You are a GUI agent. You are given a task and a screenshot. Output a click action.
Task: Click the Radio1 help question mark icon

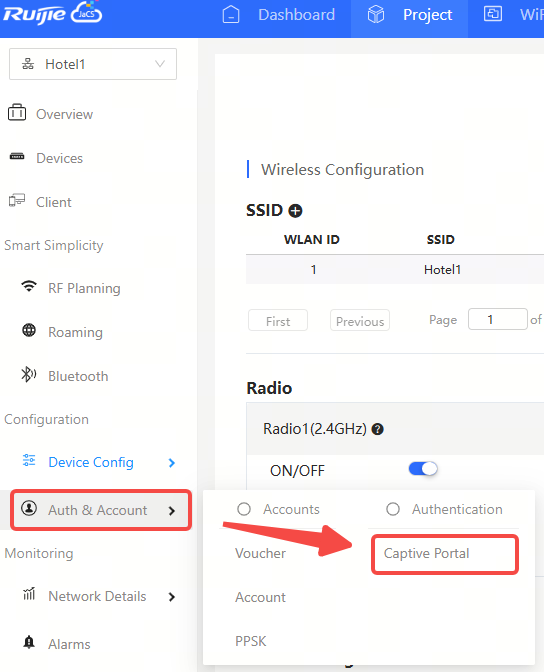[377, 429]
